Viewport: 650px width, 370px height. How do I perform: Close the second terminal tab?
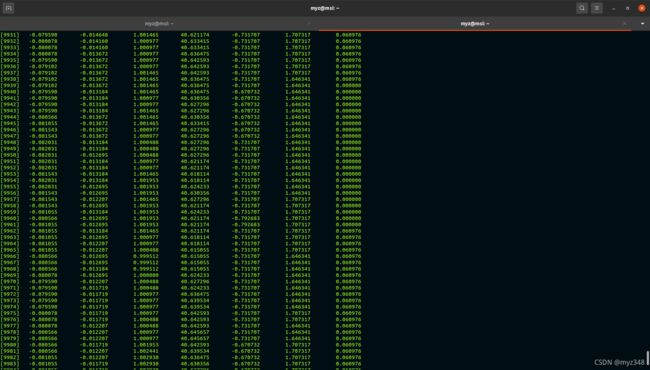[625, 24]
